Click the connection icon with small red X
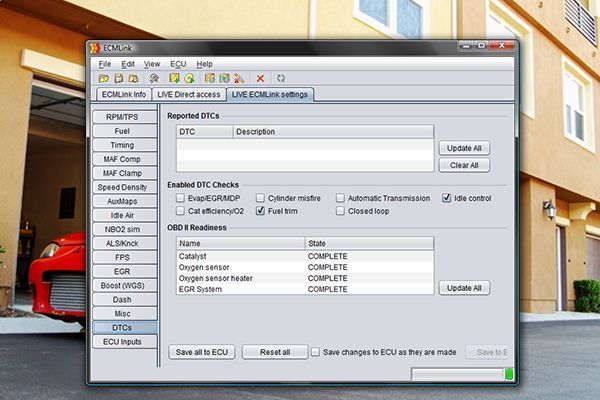Image resolution: width=600 pixels, height=400 pixels. (x=240, y=78)
